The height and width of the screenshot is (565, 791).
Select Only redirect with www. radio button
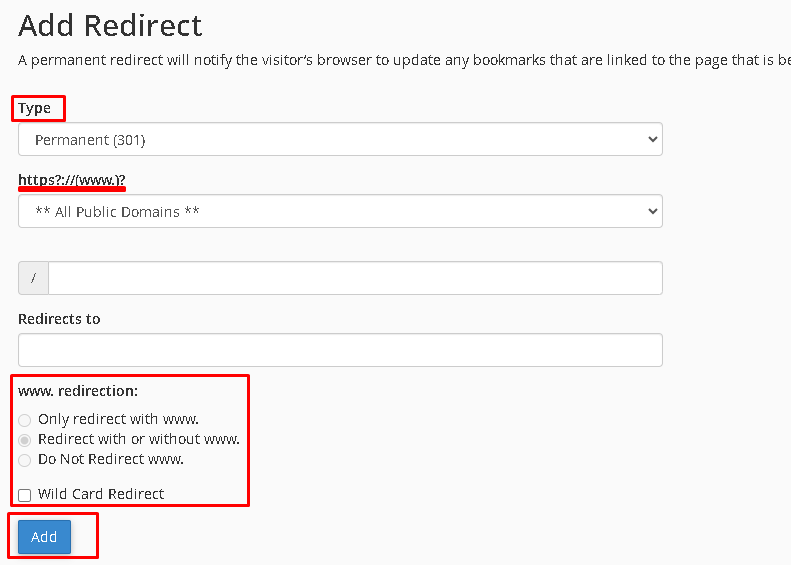point(24,420)
